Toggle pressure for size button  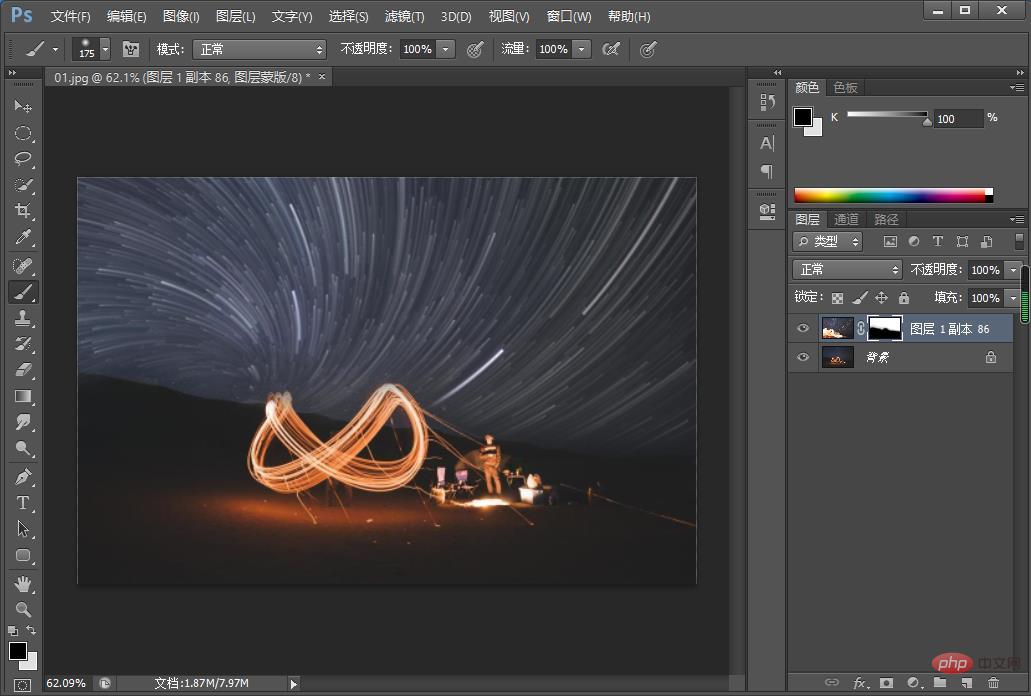[x=648, y=49]
